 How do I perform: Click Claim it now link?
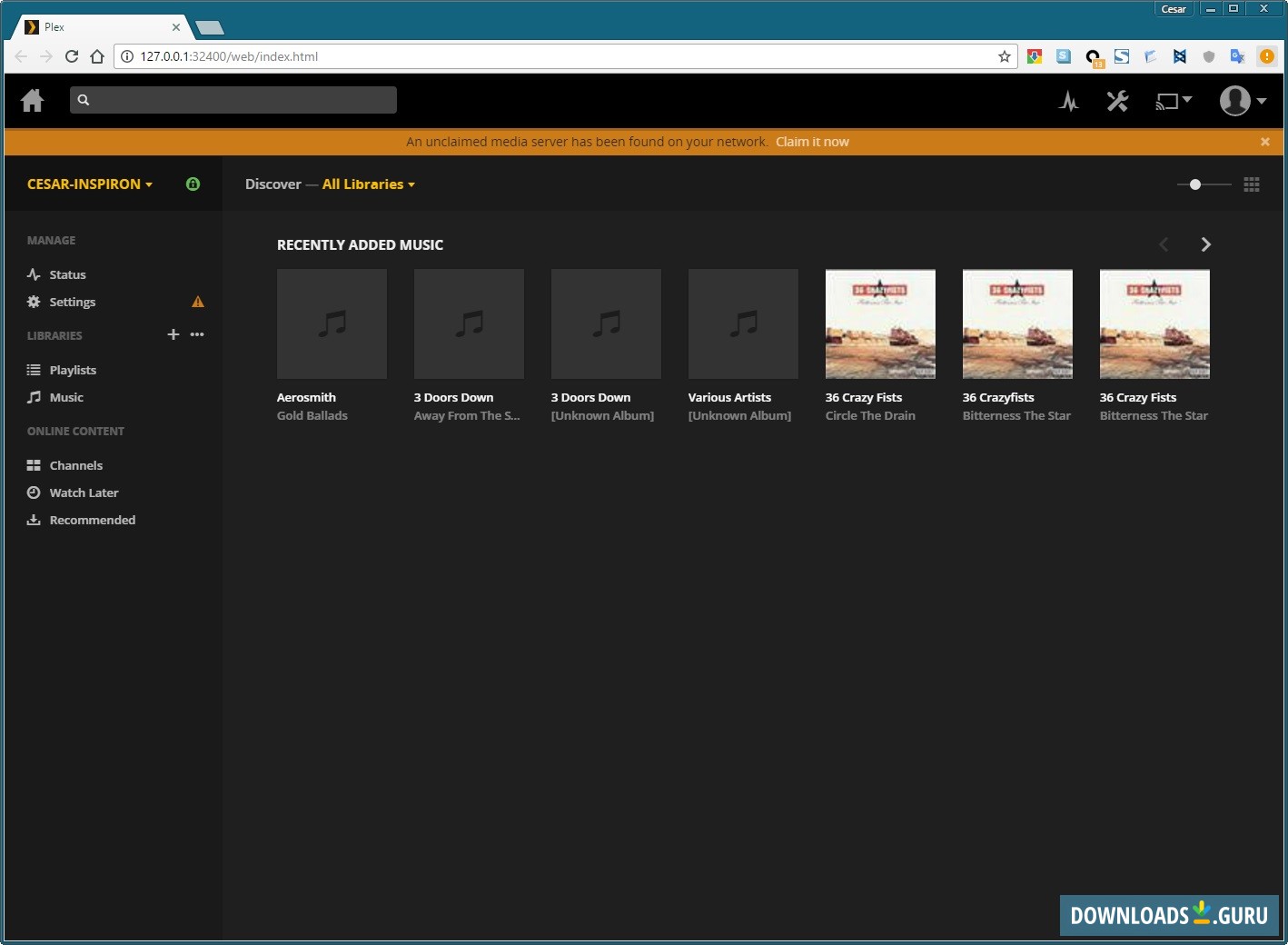[x=812, y=142]
